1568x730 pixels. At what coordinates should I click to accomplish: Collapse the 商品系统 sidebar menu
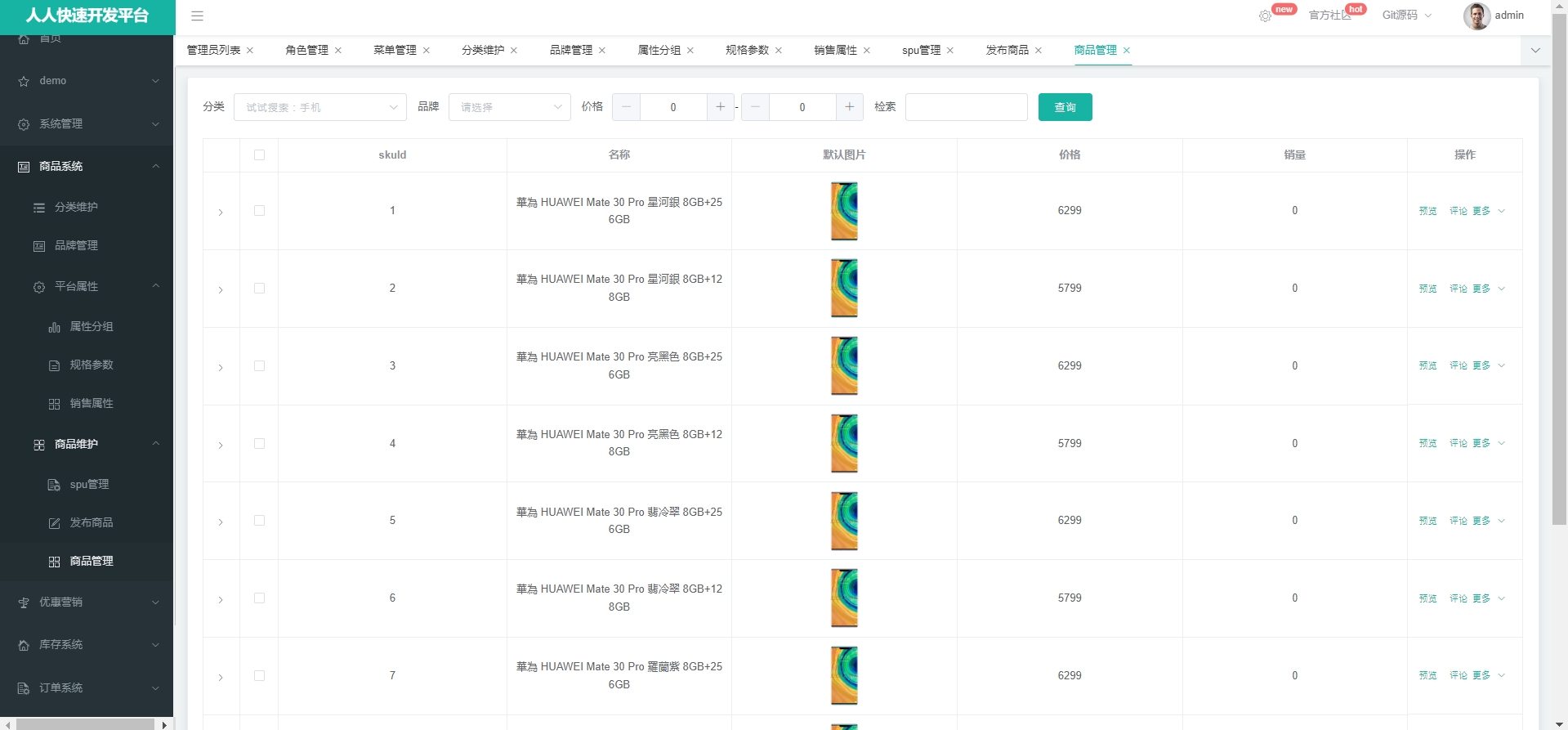pyautogui.click(x=87, y=167)
